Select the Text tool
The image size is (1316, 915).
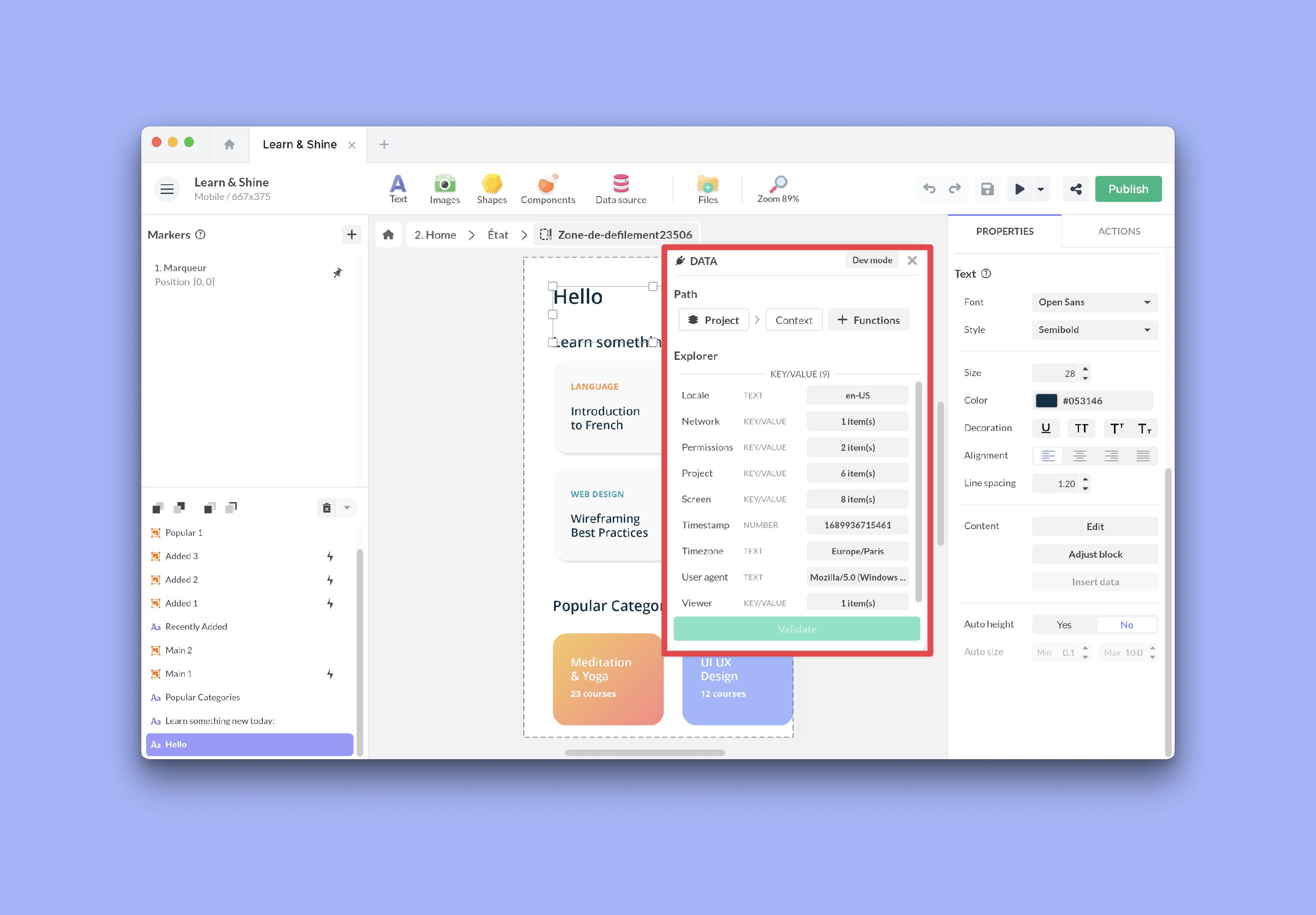pyautogui.click(x=397, y=188)
